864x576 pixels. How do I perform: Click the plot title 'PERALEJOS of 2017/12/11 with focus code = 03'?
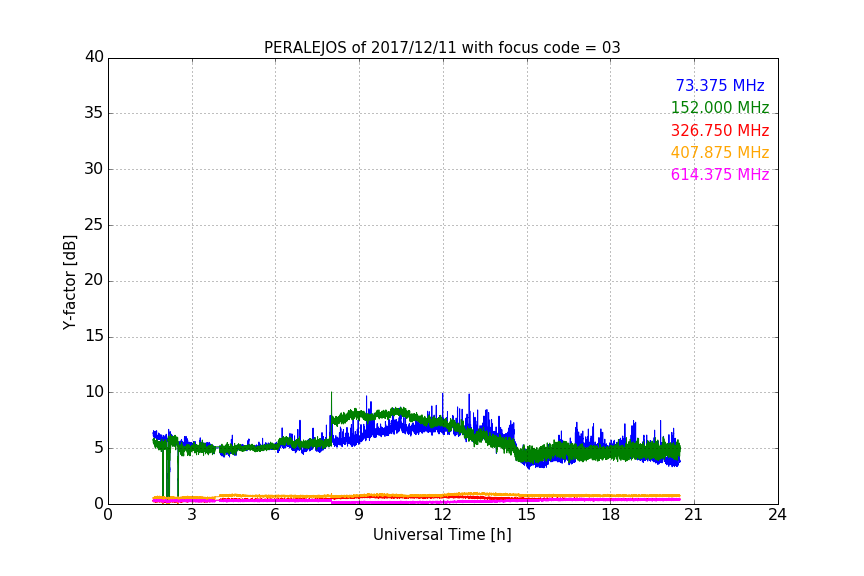pyautogui.click(x=442, y=48)
